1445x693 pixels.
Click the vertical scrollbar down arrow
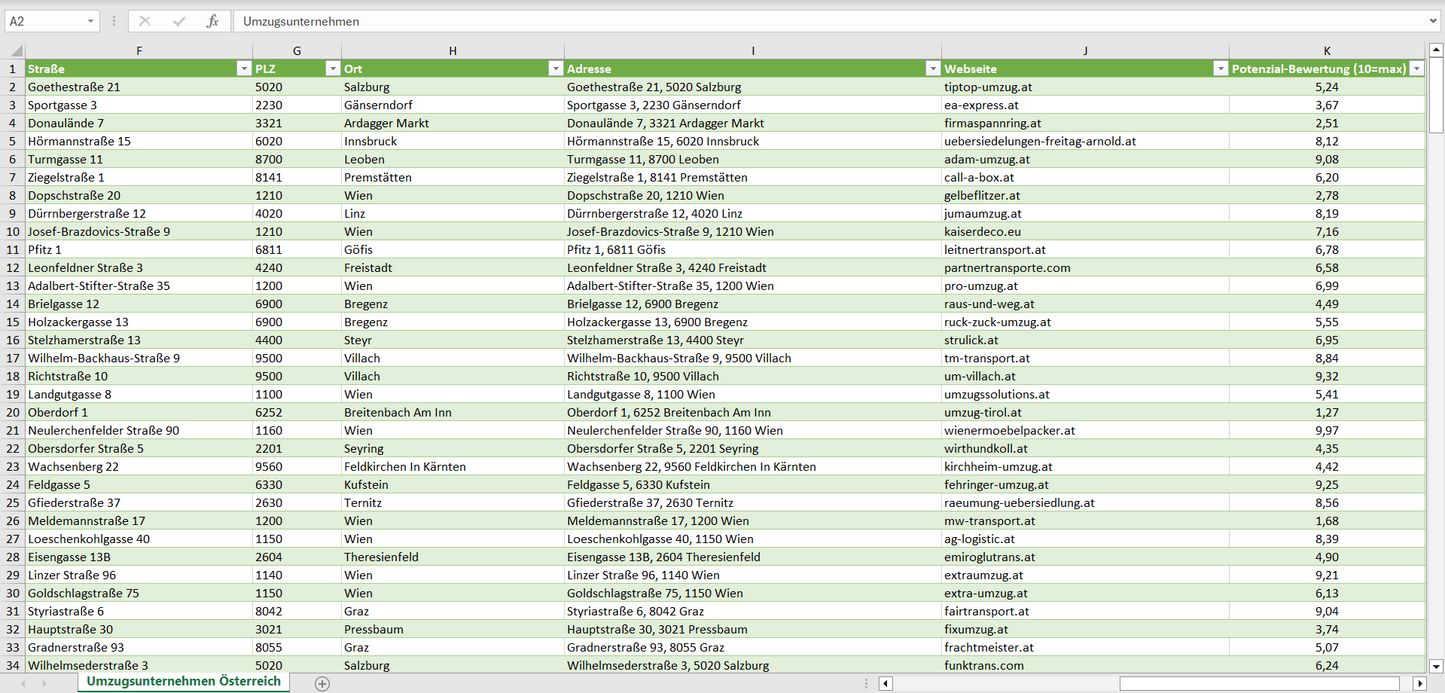coord(1436,665)
